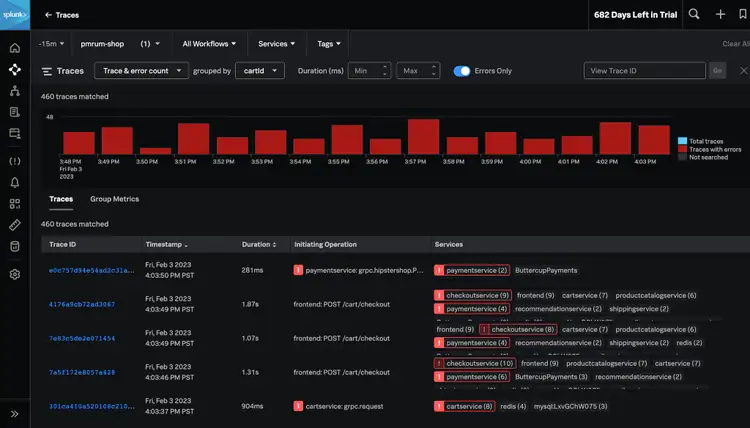The height and width of the screenshot is (428, 750).
Task: Disable the Errors Only toggle
Action: point(462,71)
